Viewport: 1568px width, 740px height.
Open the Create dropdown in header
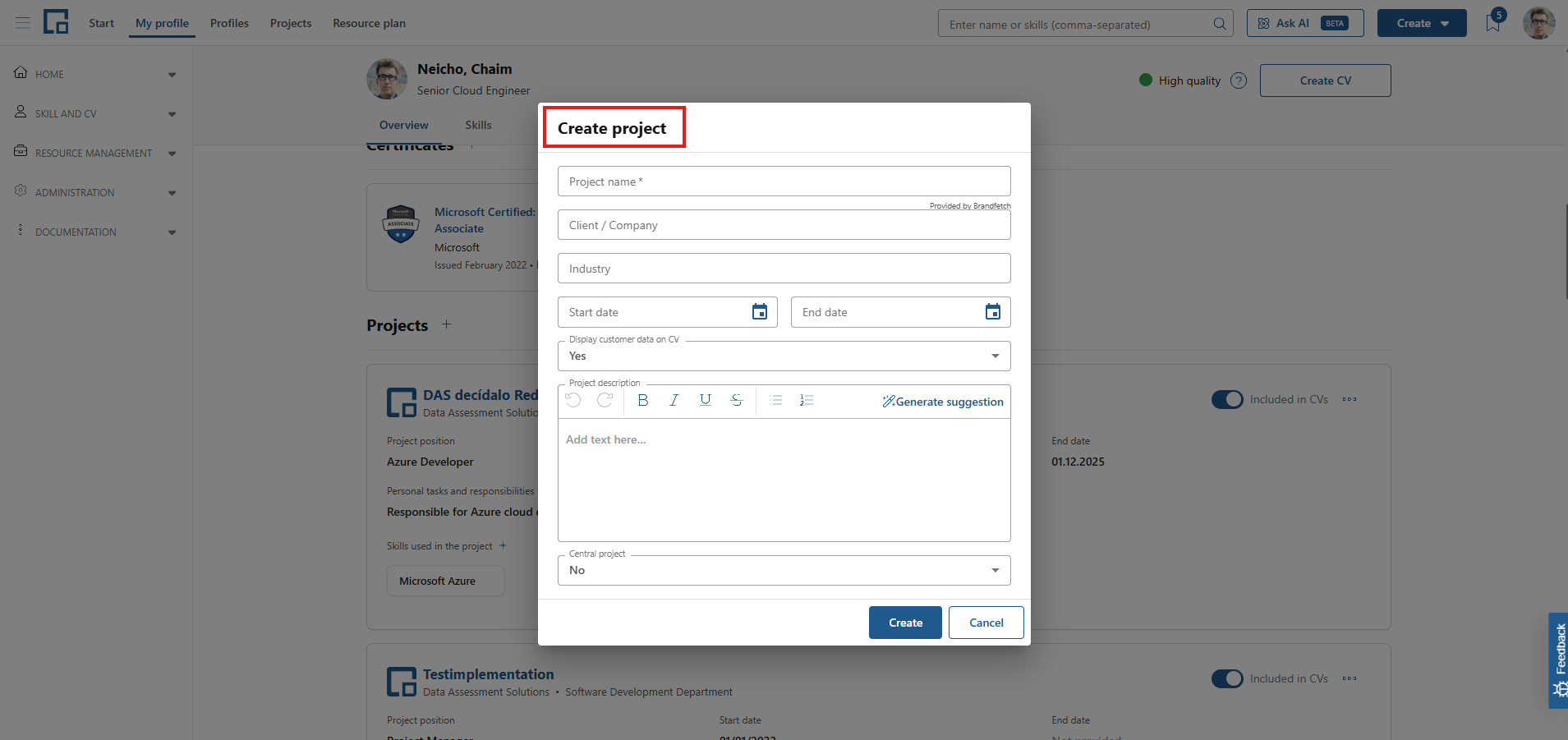(x=1422, y=23)
